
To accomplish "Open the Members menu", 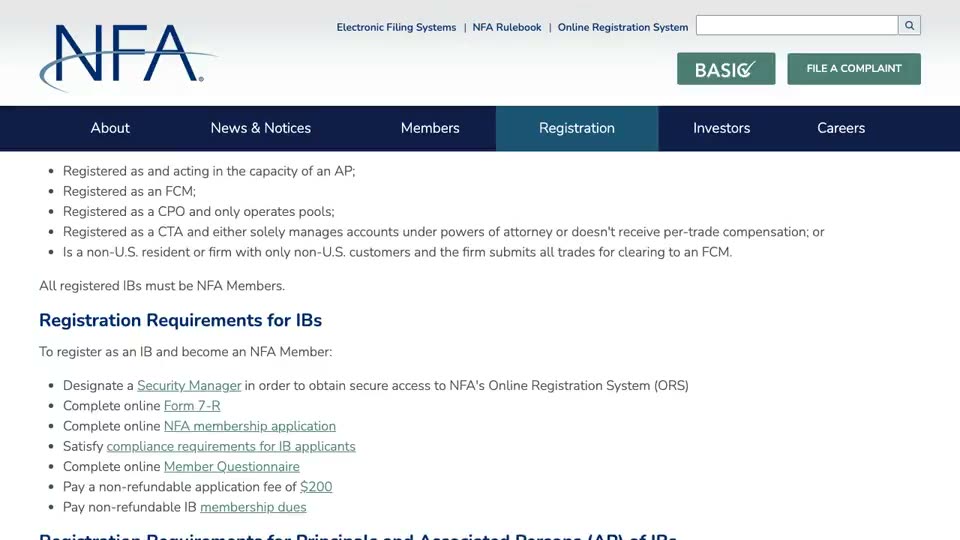I will click(x=430, y=128).
